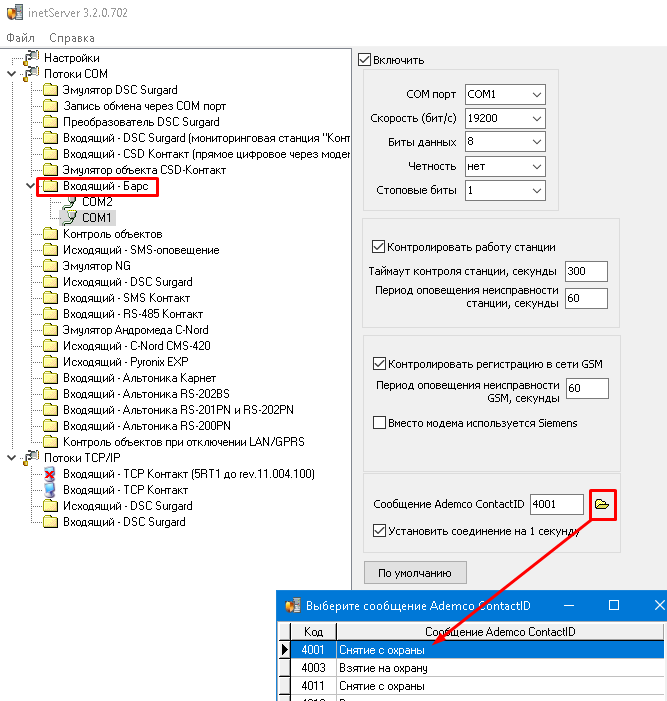This screenshot has width=667, height=701.
Task: Uncheck Контролировать работу станции
Action: 379,247
